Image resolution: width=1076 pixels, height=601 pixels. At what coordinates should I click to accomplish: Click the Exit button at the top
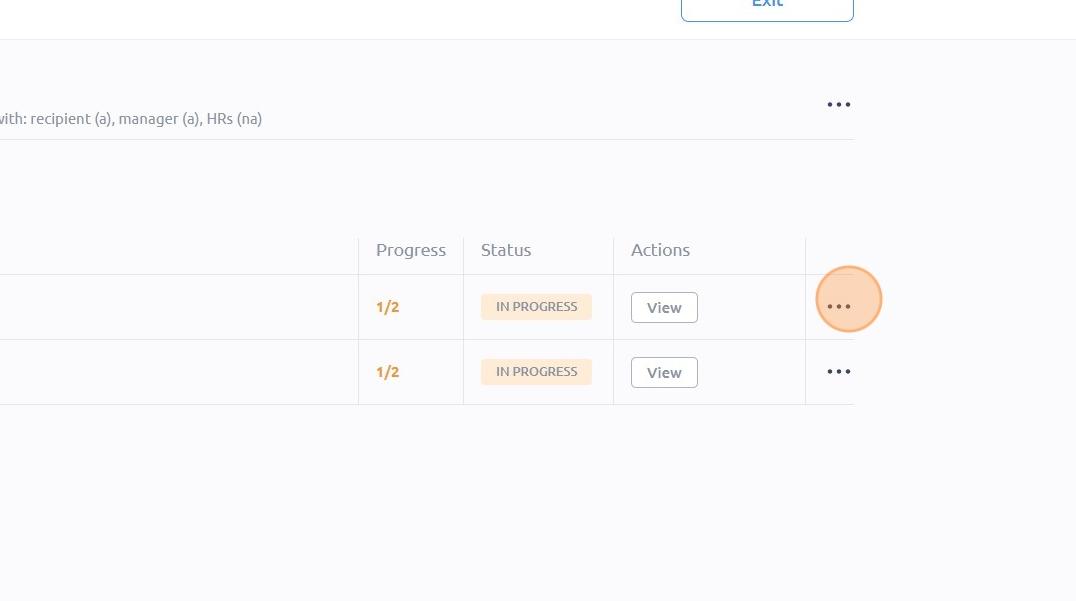point(767,7)
